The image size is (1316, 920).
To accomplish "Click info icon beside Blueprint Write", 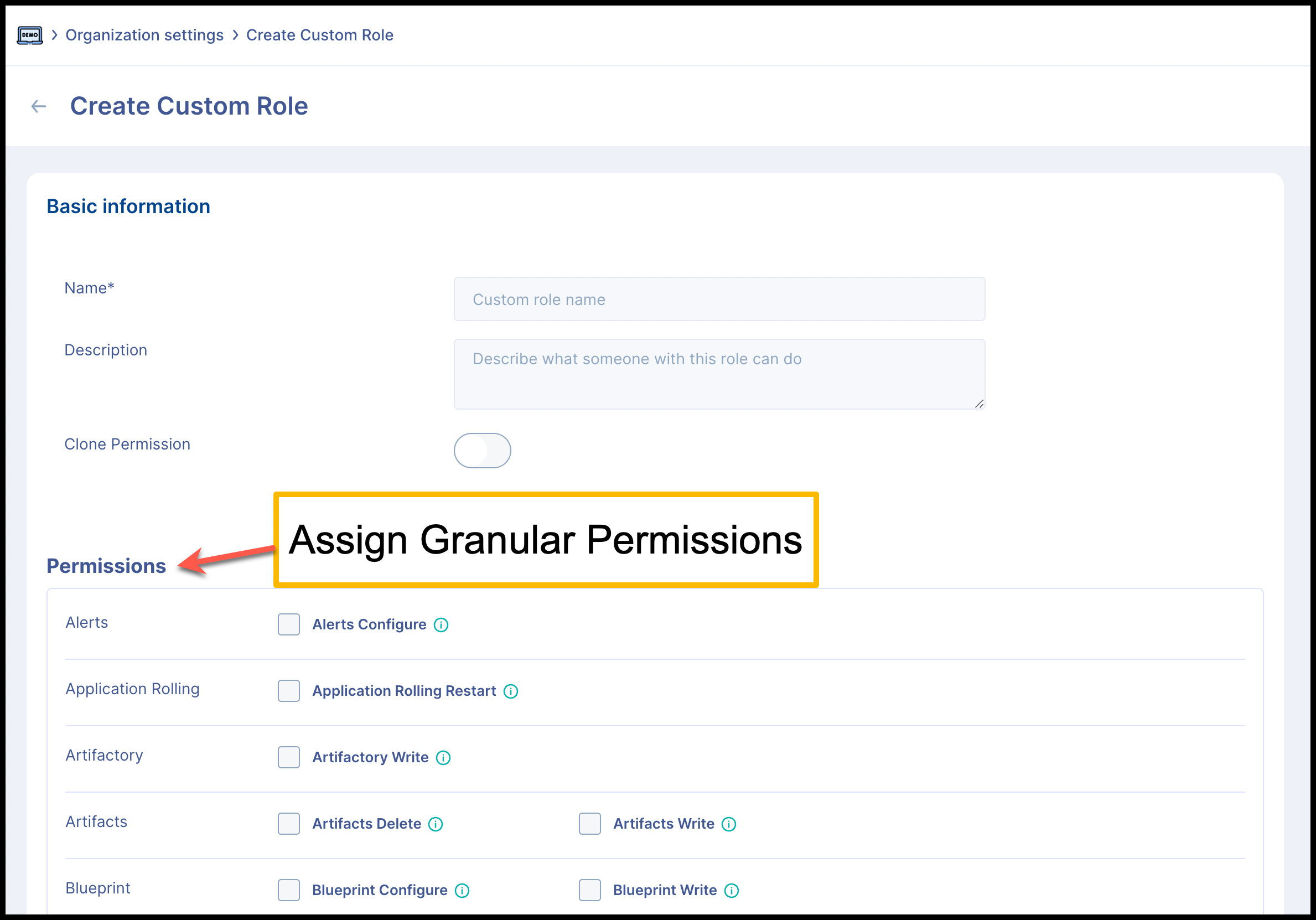I will [x=732, y=891].
